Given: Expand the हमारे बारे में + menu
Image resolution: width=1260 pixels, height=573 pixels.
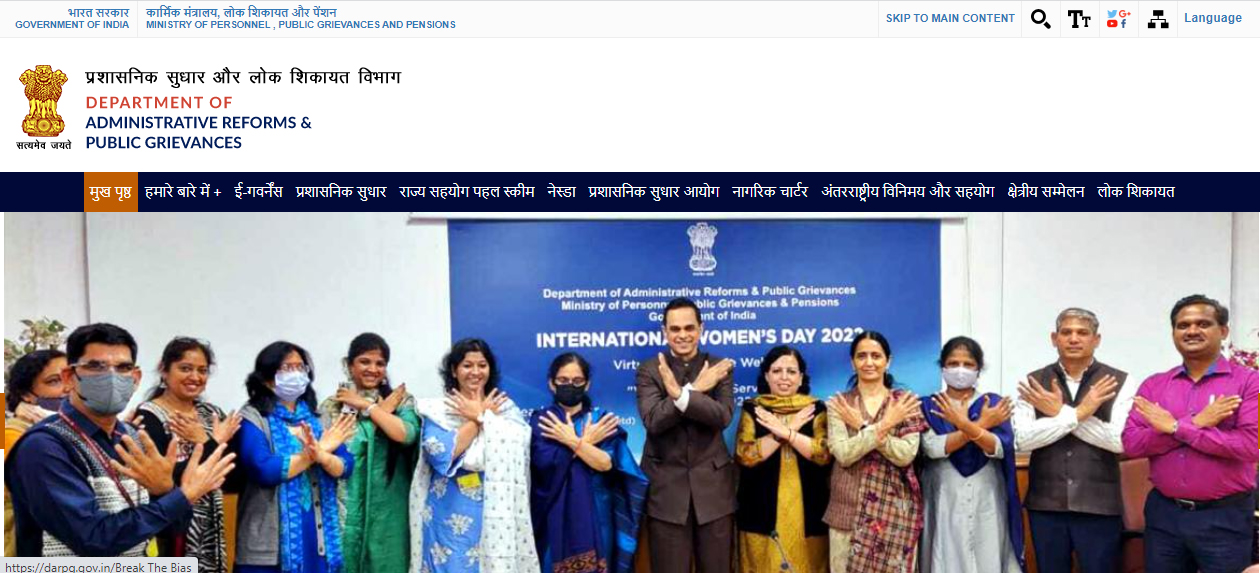Looking at the screenshot, I should (x=183, y=192).
